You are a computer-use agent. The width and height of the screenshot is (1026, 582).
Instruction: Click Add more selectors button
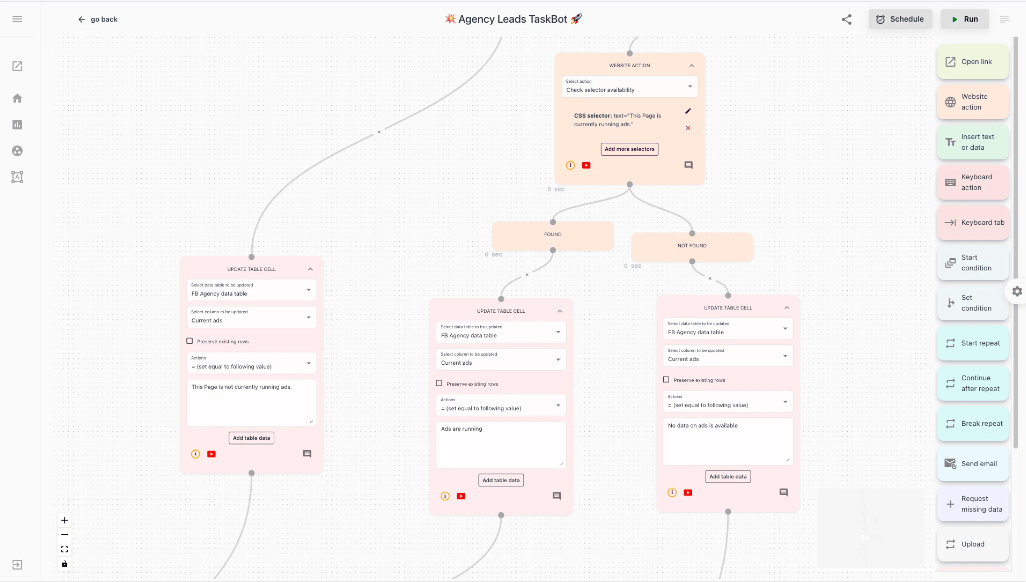point(629,149)
